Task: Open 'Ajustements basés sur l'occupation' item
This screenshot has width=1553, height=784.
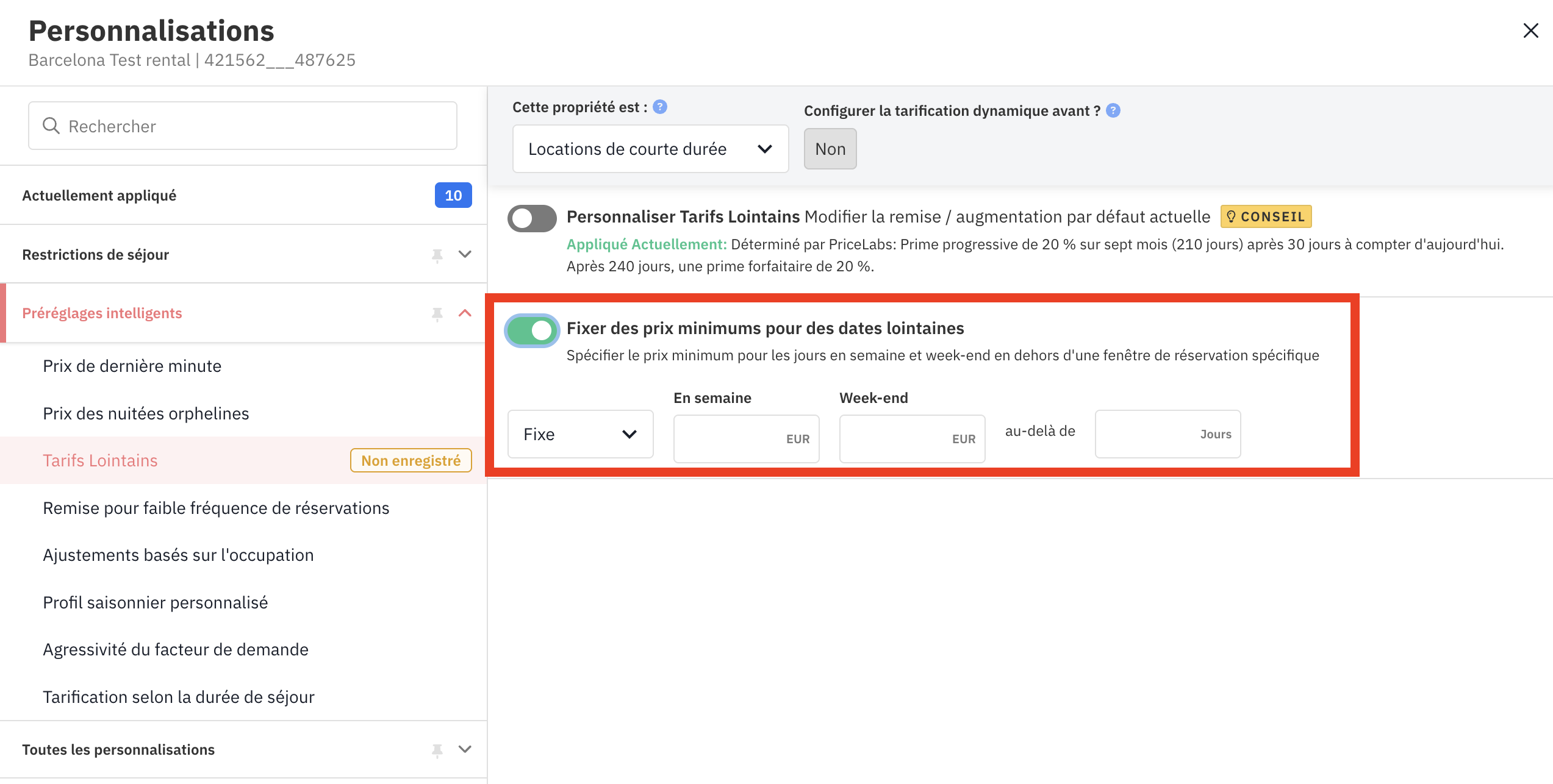Action: [x=178, y=555]
